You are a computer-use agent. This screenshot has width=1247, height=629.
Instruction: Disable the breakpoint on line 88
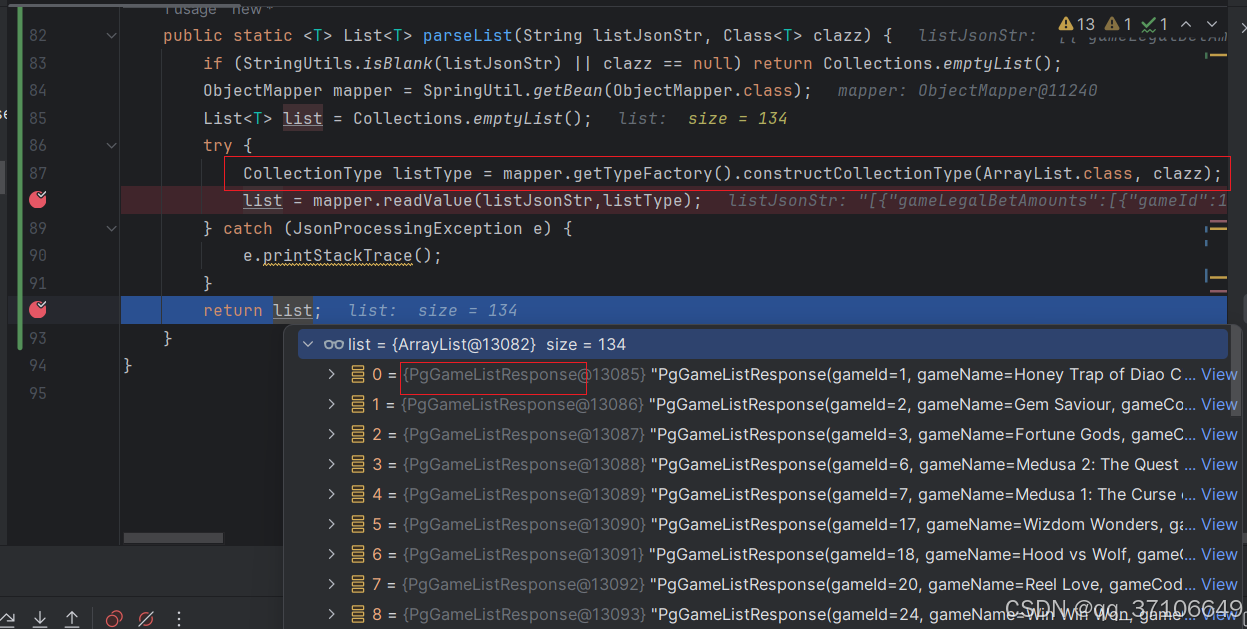point(37,199)
